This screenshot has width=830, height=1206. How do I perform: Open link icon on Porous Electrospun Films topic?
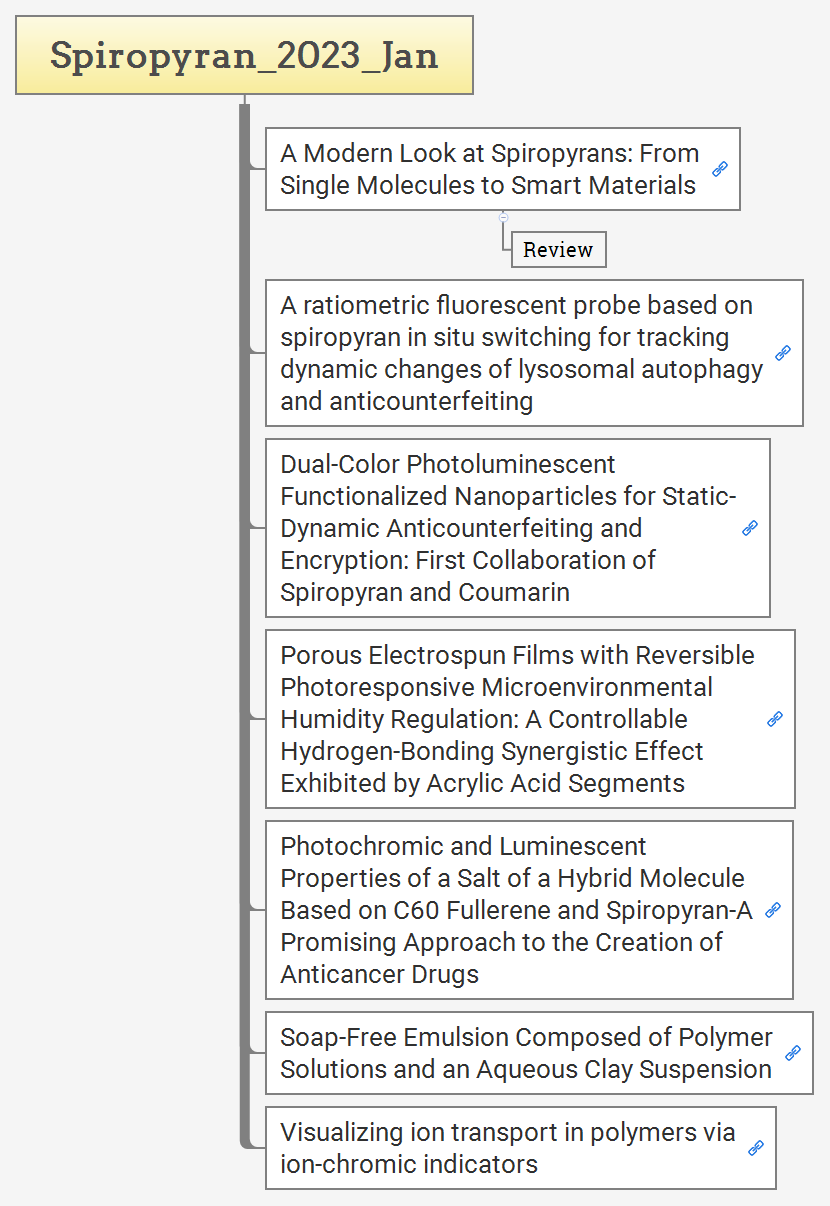[x=775, y=719]
